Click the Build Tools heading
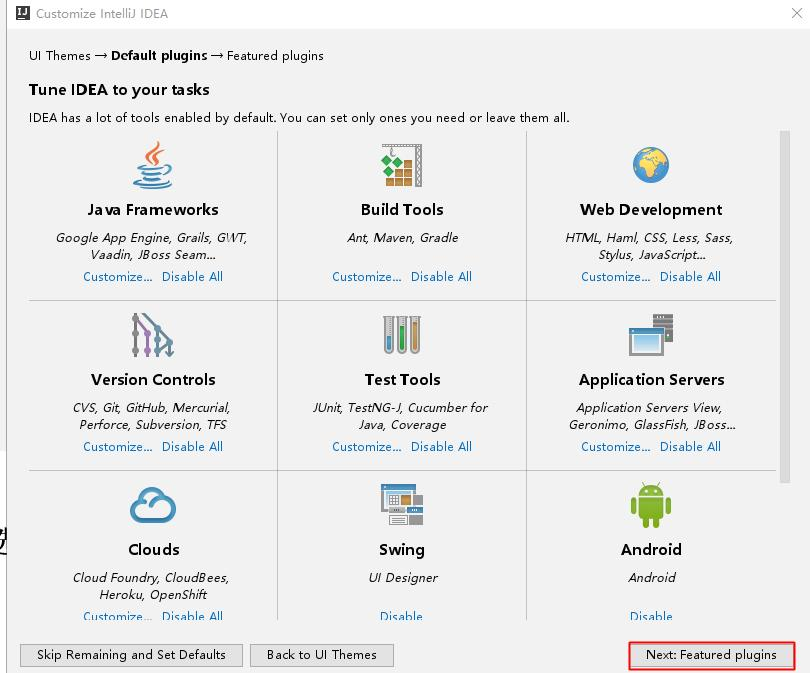Image resolution: width=810 pixels, height=673 pixels. coord(402,210)
